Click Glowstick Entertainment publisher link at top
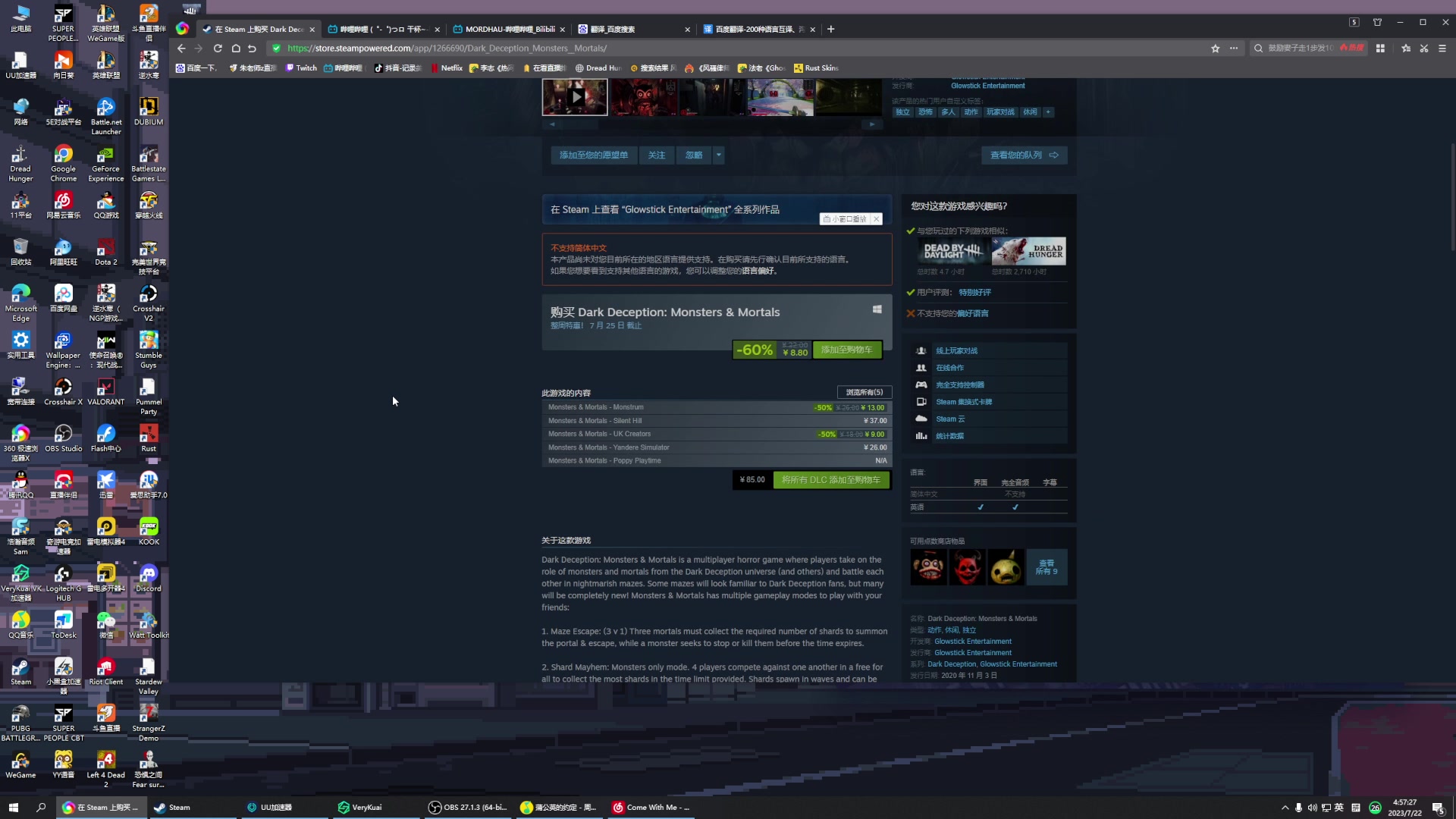Image resolution: width=1456 pixels, height=819 pixels. point(987,86)
